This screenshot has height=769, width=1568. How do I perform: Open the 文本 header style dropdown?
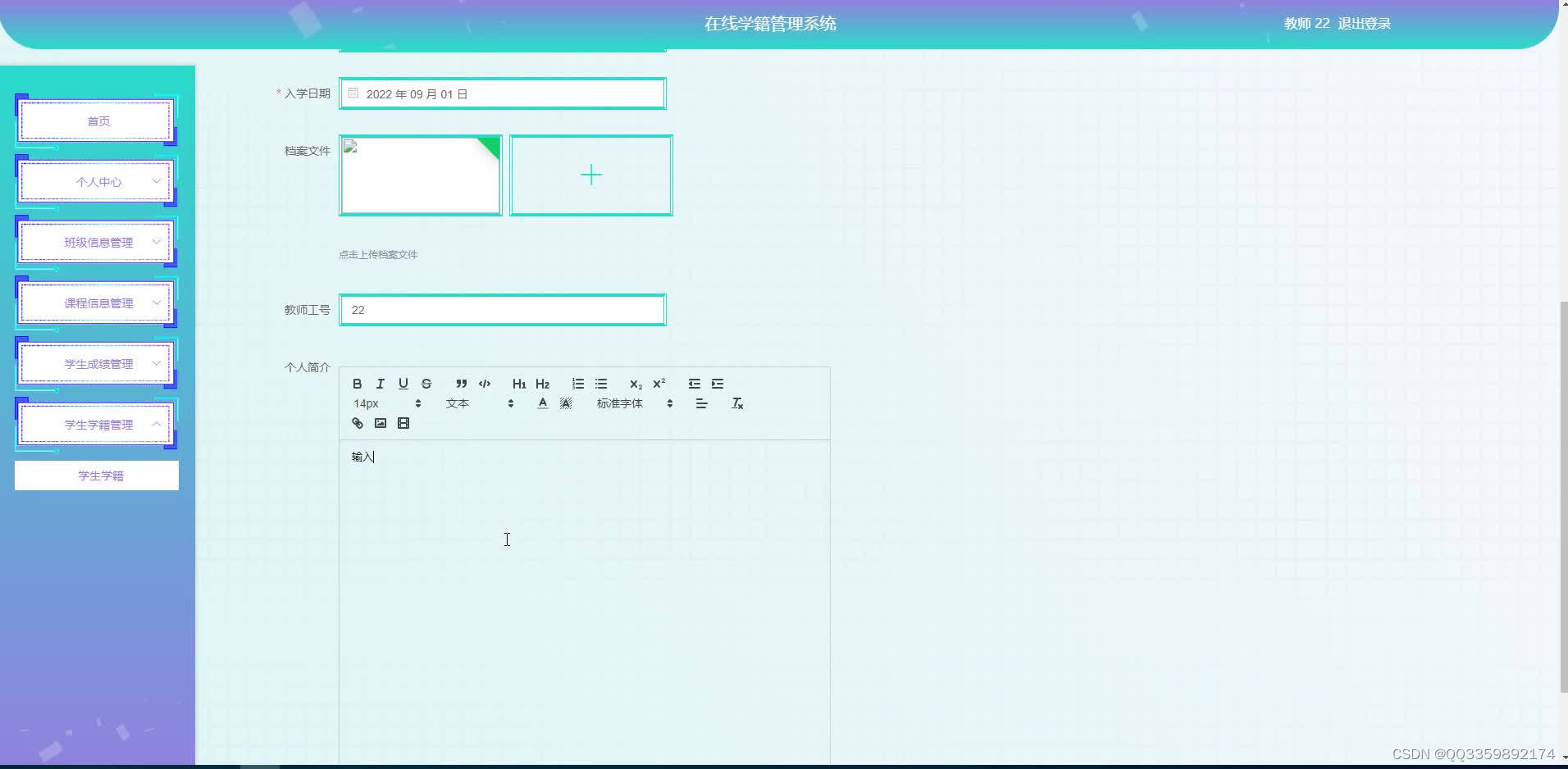click(480, 403)
